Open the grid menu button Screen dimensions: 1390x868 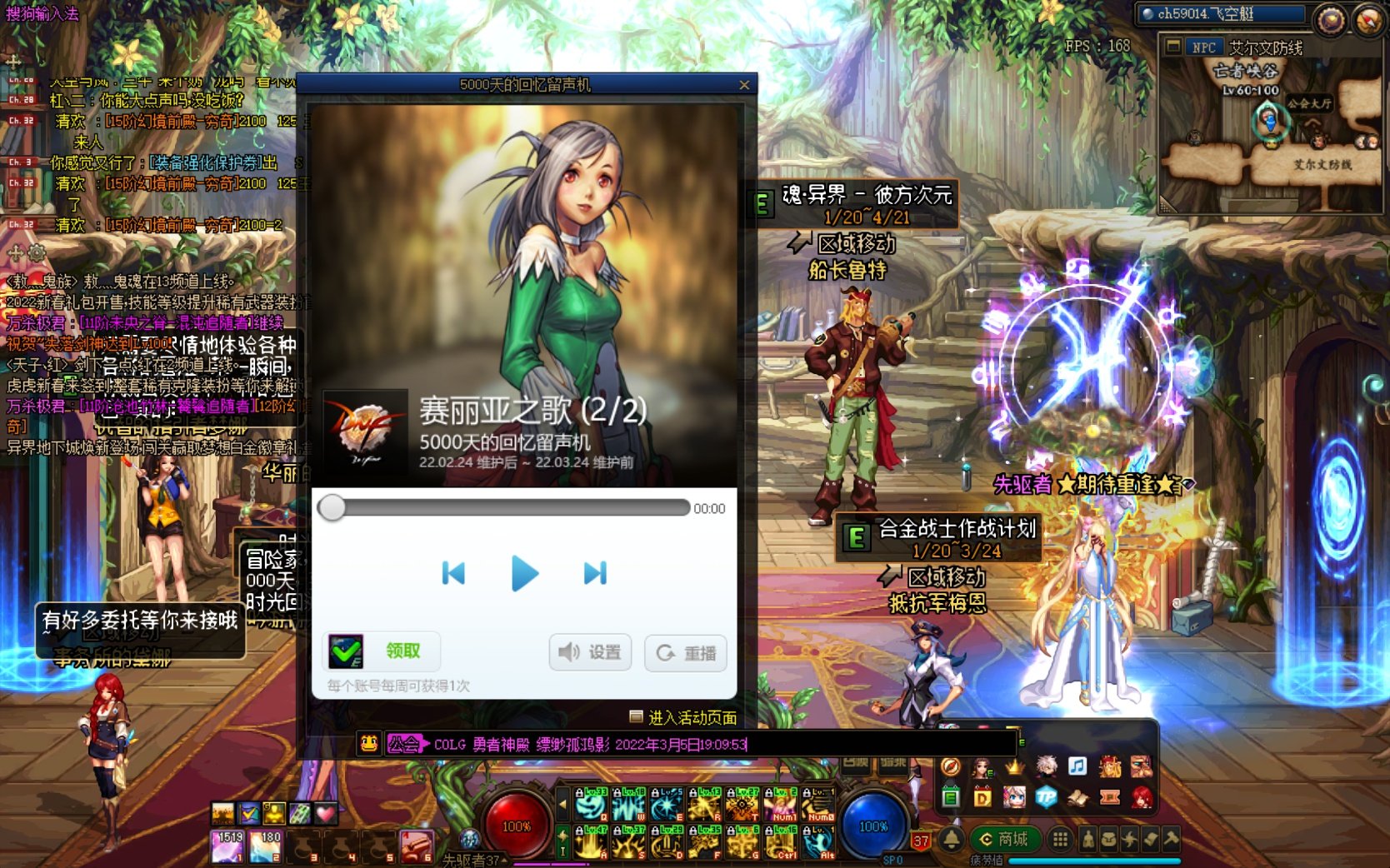click(1060, 839)
